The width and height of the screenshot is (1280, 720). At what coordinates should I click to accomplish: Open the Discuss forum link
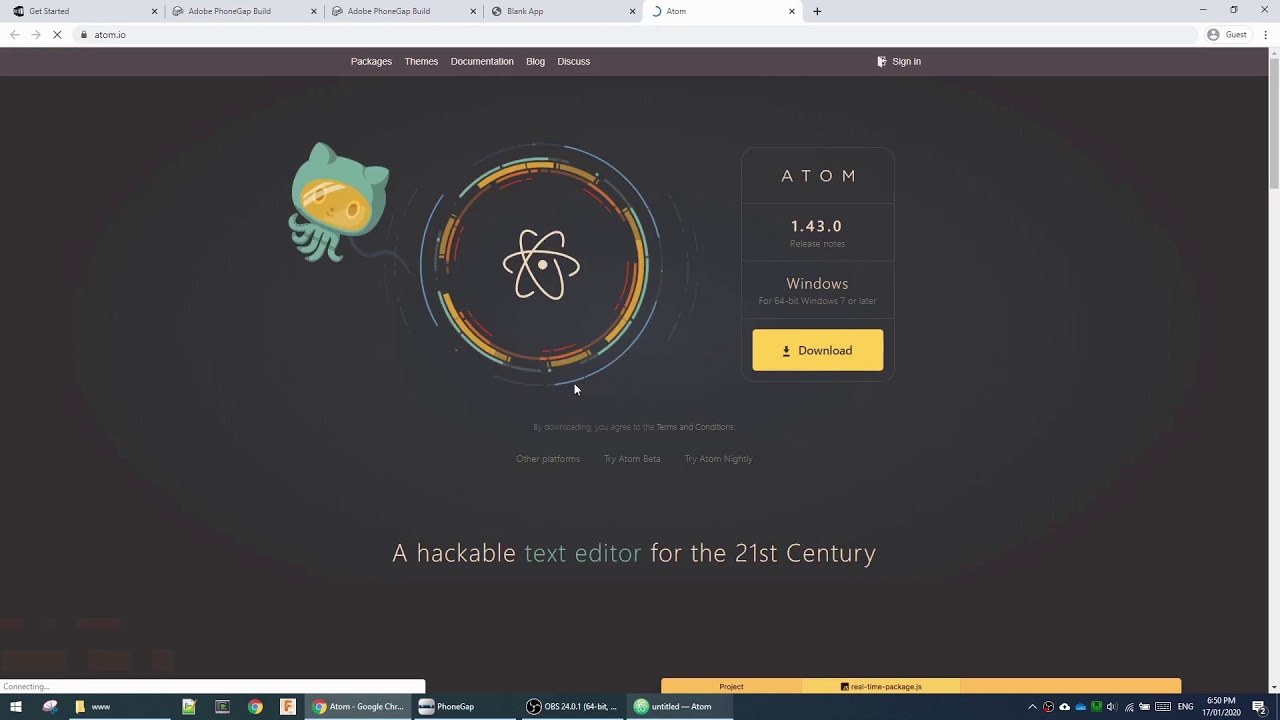pyautogui.click(x=573, y=62)
